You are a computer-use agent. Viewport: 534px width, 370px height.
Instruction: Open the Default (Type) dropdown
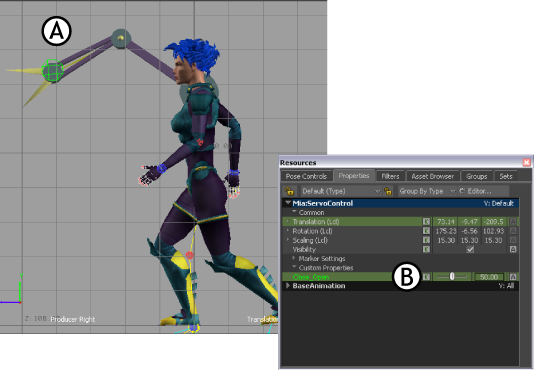point(341,191)
